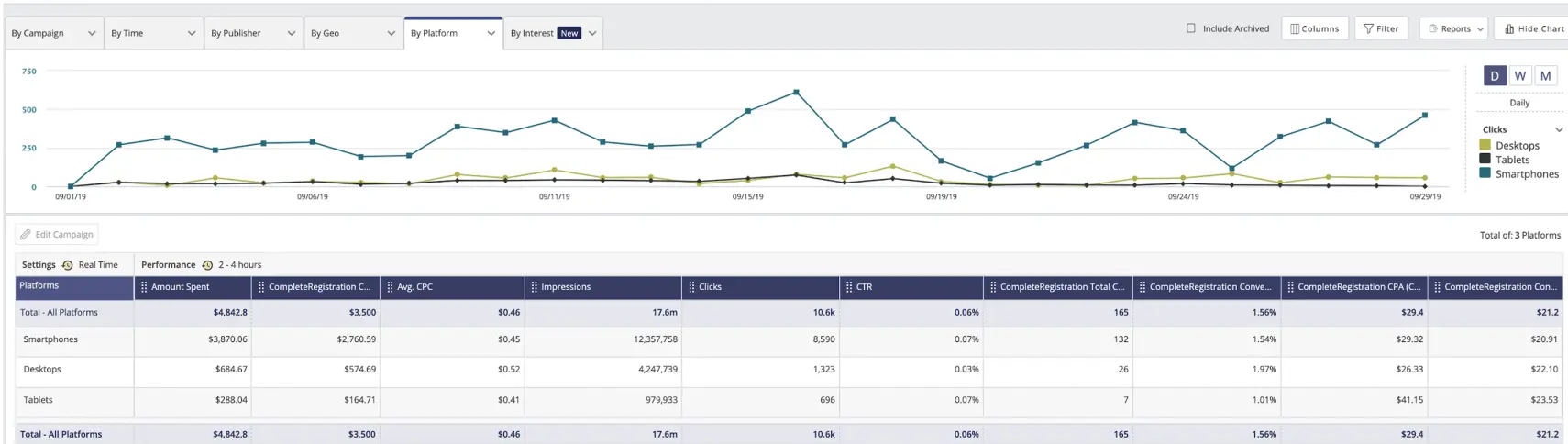Screen dimensions: 1568x444
Task: Click the Edit Campaign pencil icon
Action: pos(26,235)
